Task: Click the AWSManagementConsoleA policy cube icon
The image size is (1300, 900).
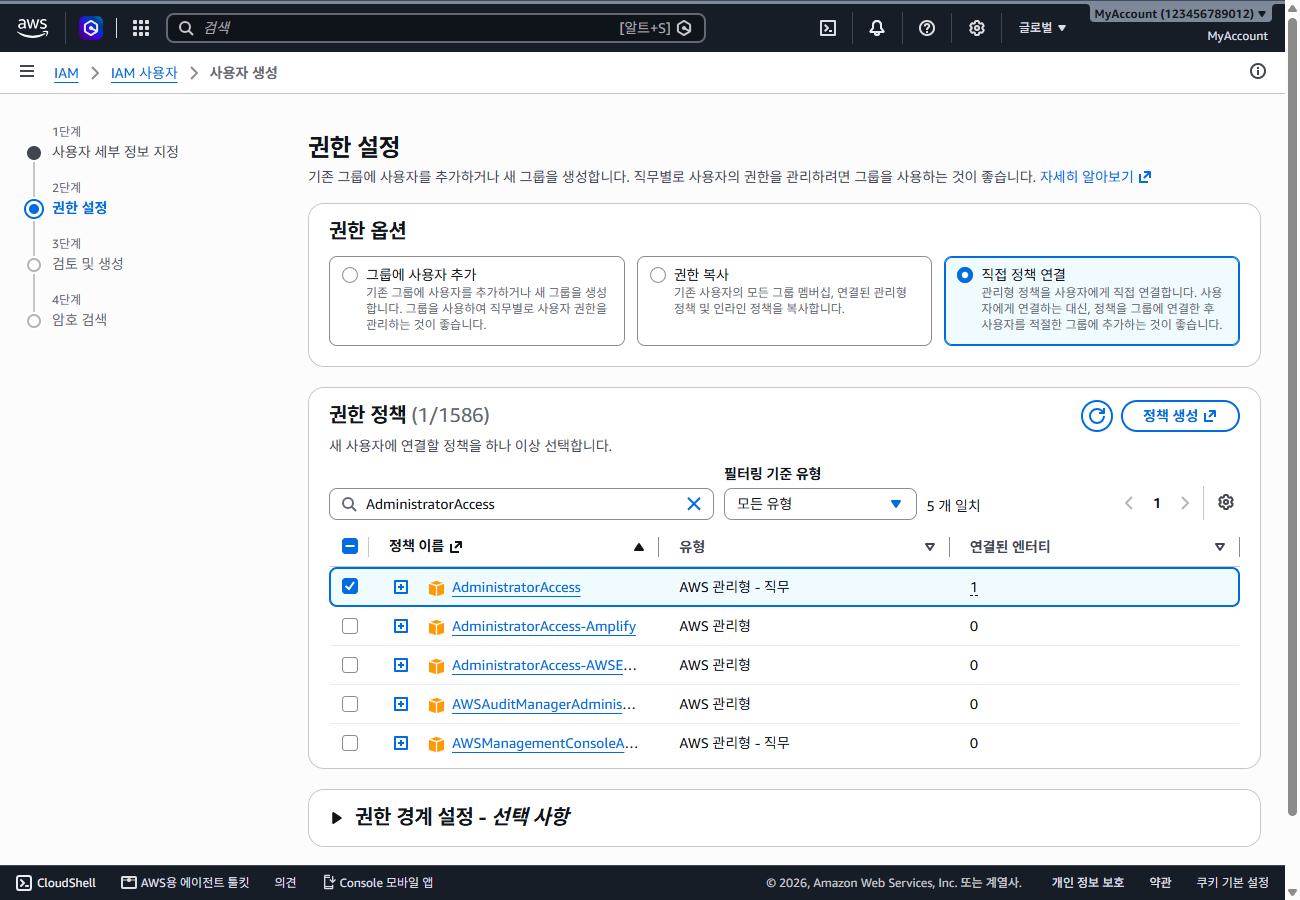Action: 436,744
